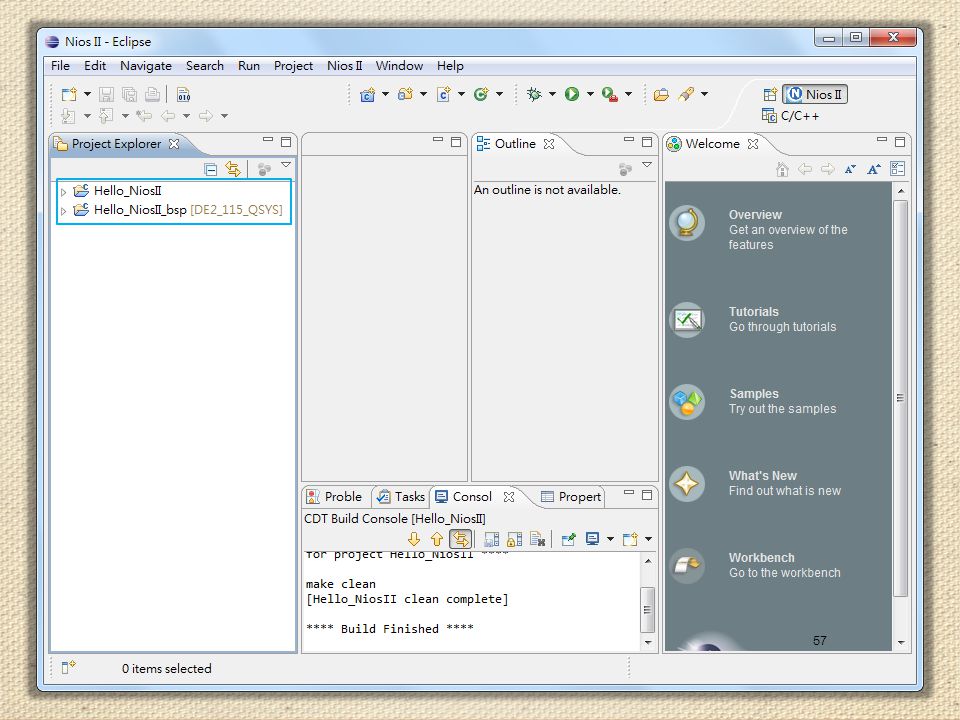This screenshot has height=720, width=960.
Task: Click the Welcome Home icon
Action: pos(782,169)
